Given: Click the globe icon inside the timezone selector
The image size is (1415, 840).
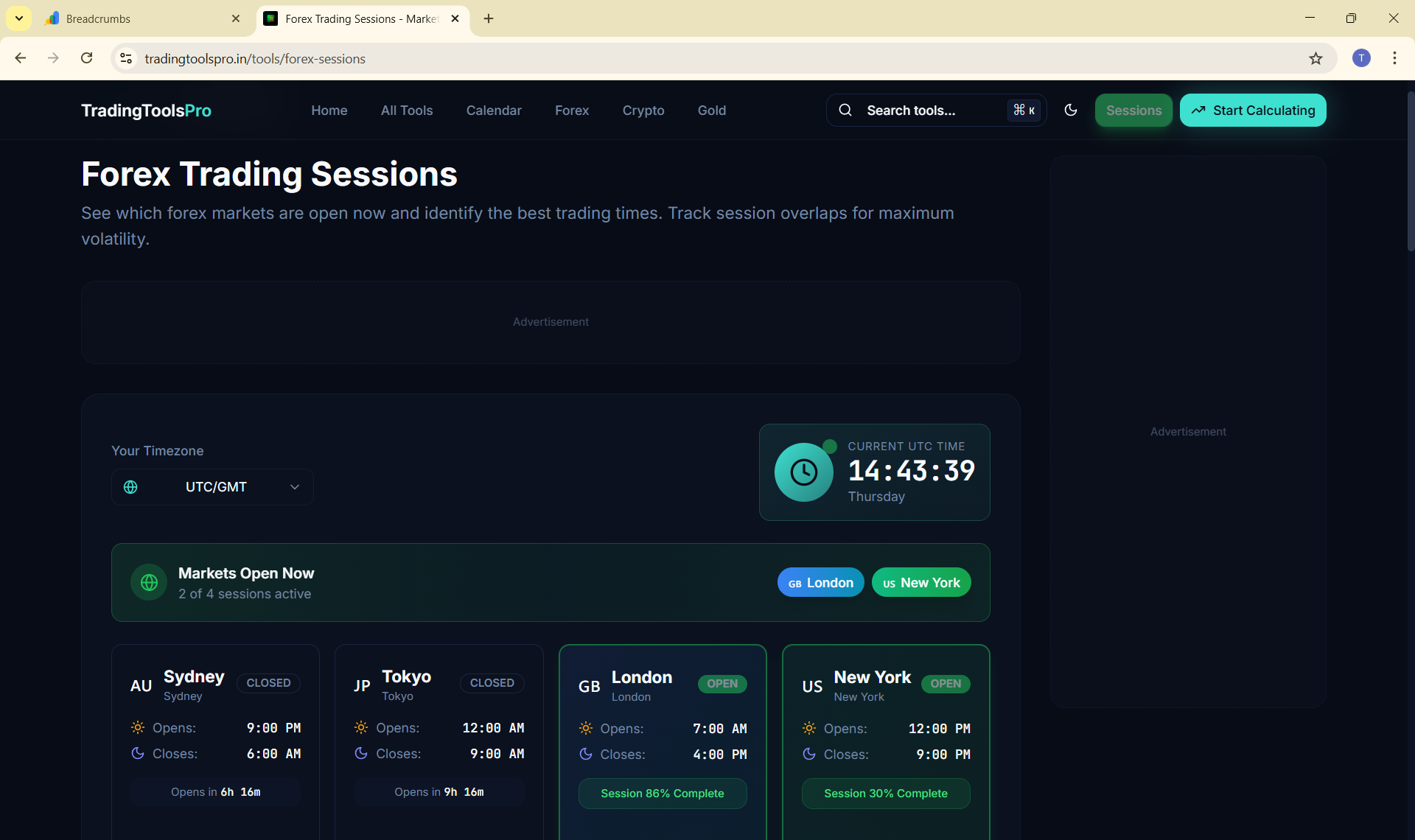Looking at the screenshot, I should (x=130, y=487).
